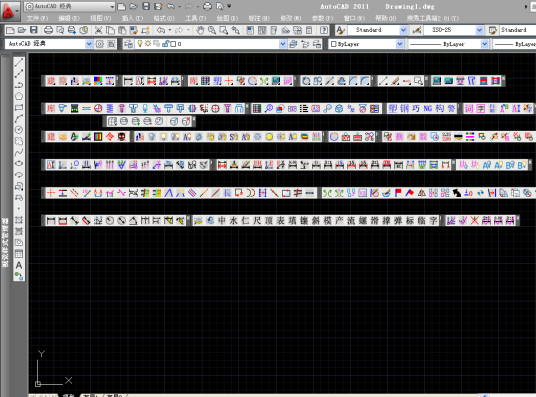Select the Multiline Text tool (A icon)
Image resolution: width=536 pixels, height=397 pixels.
pos(19,265)
